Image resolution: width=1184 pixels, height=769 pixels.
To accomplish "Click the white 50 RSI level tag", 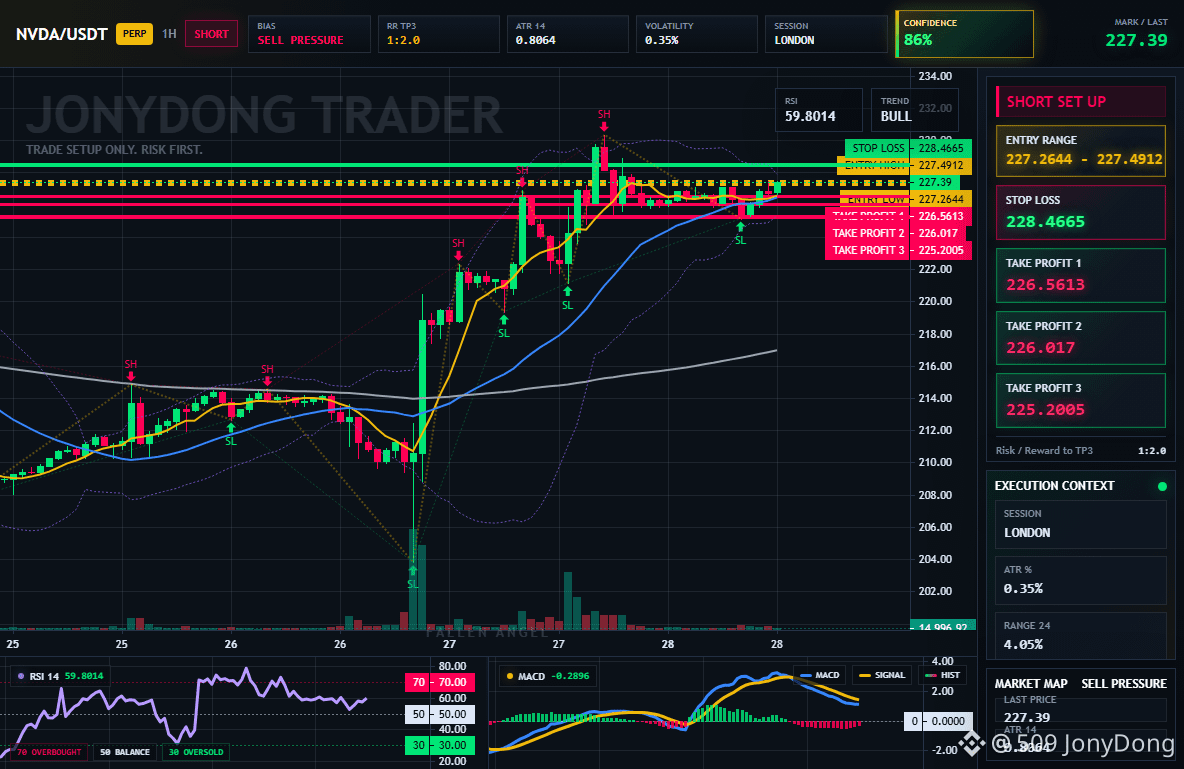I will tap(439, 714).
